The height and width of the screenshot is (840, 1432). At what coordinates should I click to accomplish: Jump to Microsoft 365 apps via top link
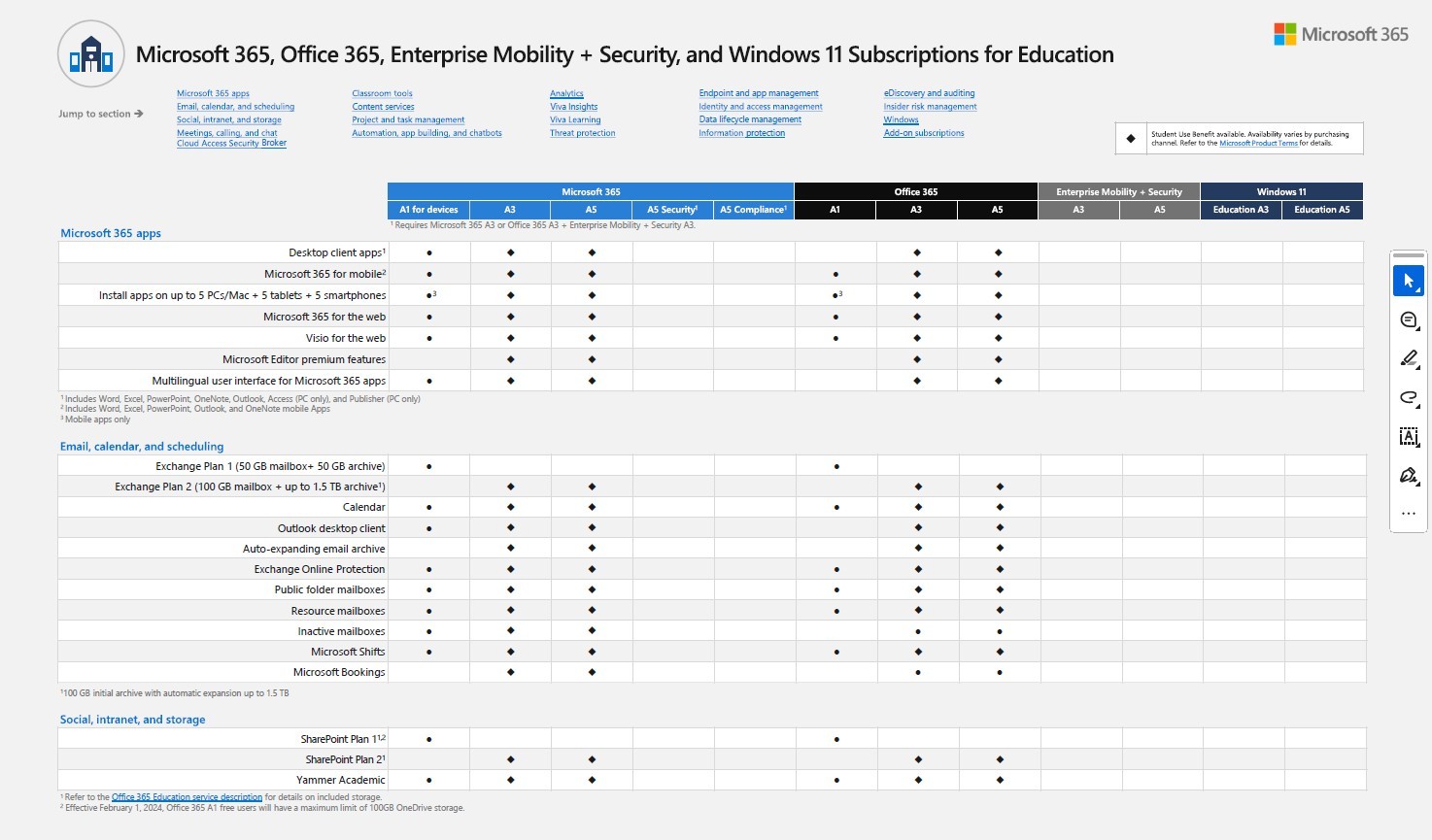coord(213,93)
